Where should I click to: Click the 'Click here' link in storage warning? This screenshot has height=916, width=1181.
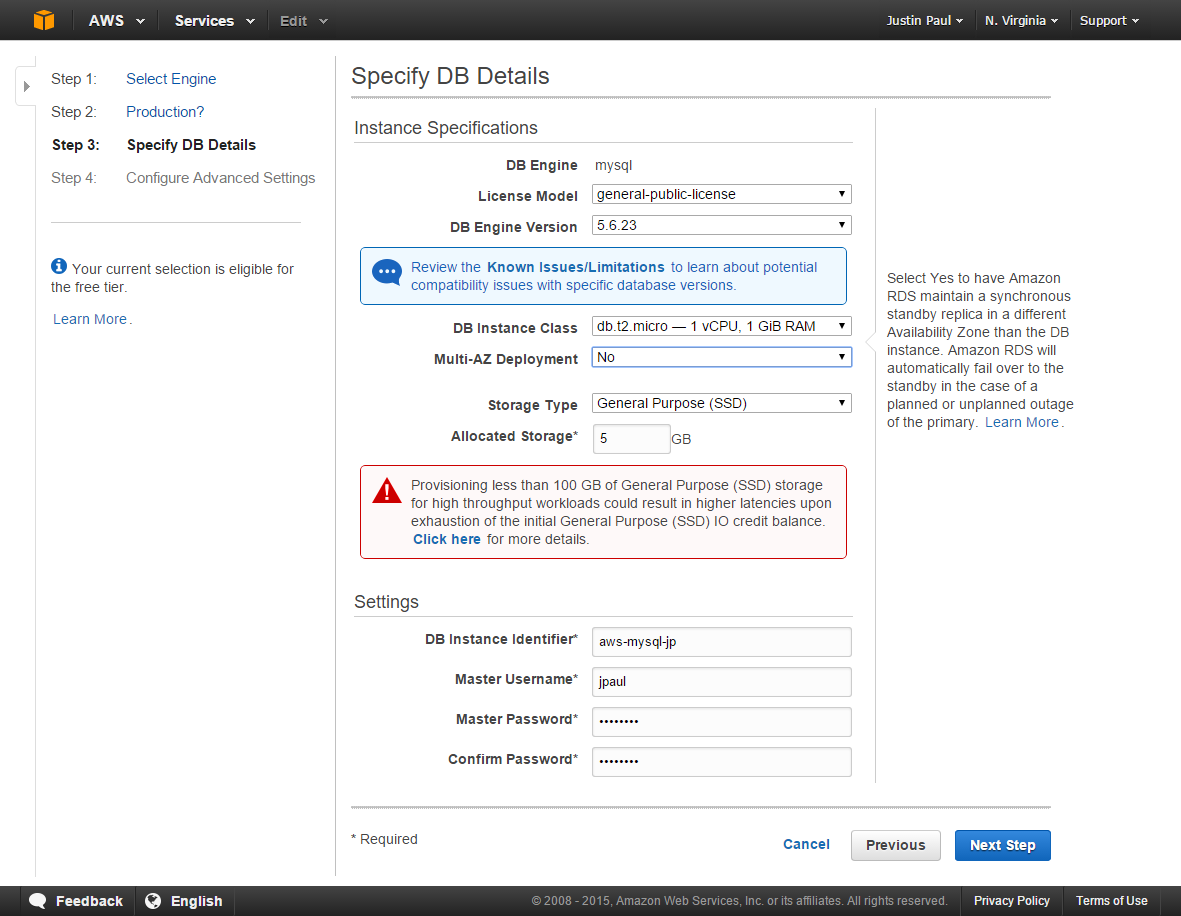point(447,539)
